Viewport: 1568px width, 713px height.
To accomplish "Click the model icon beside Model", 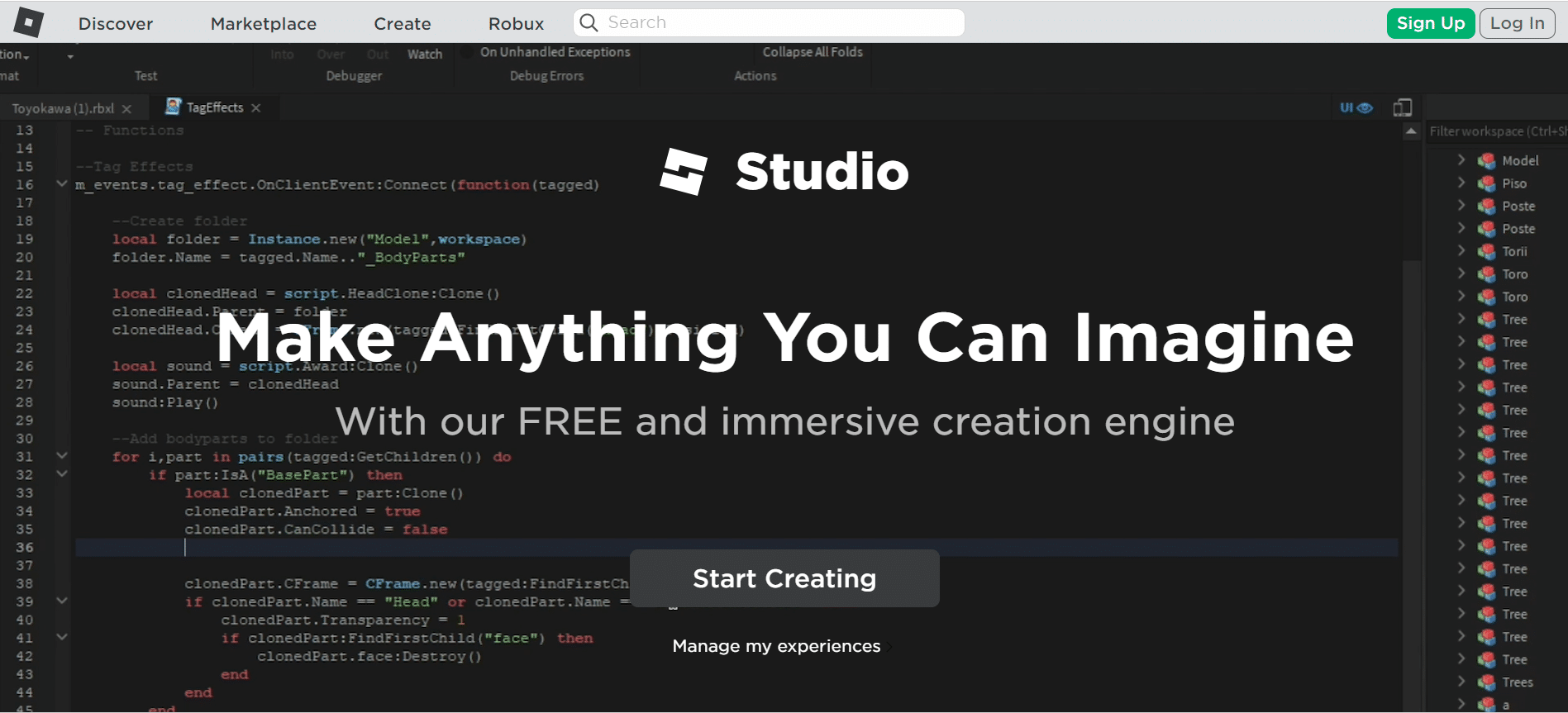I will click(x=1486, y=160).
